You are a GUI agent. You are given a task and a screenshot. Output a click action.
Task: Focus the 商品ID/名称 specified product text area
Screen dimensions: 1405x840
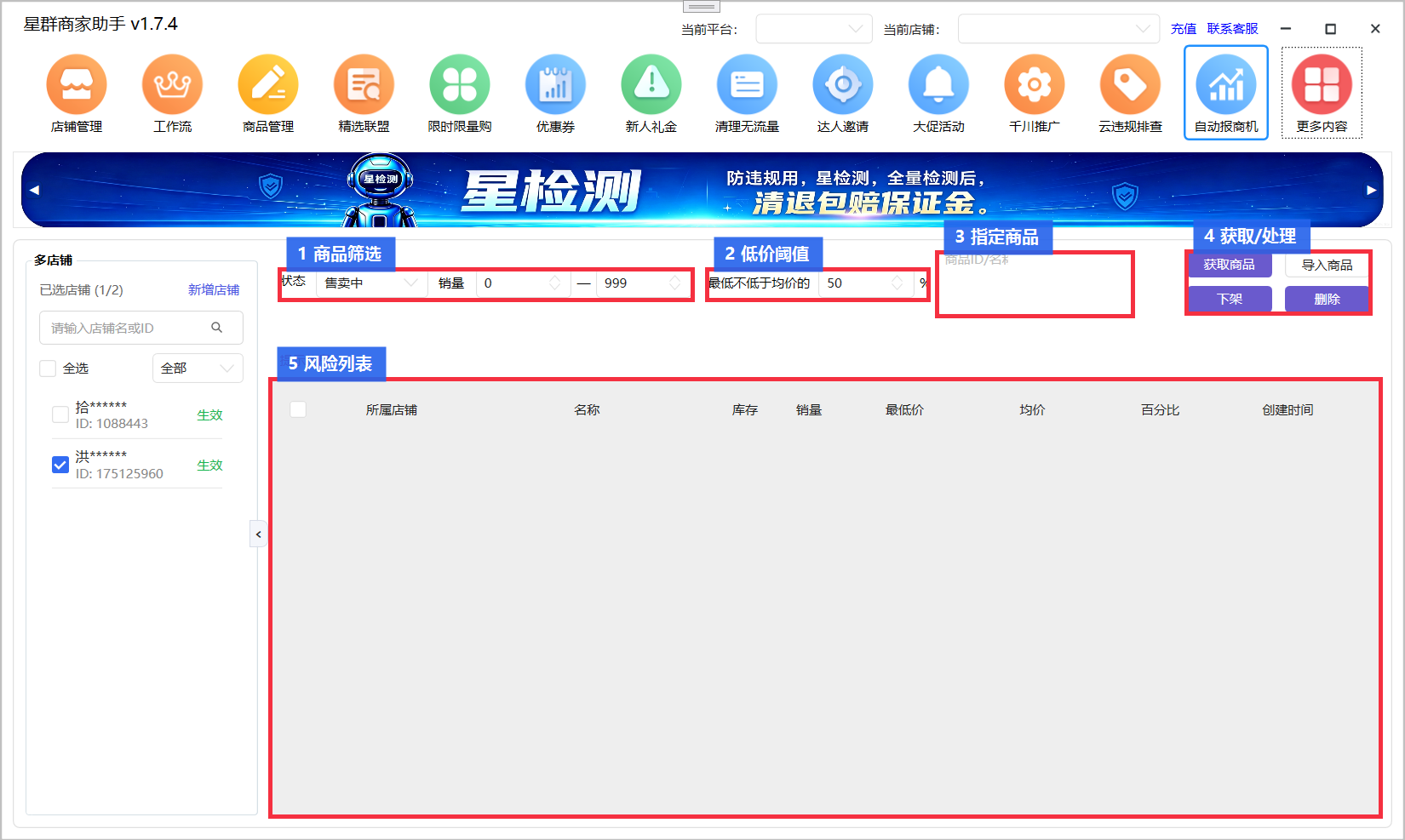point(1035,283)
